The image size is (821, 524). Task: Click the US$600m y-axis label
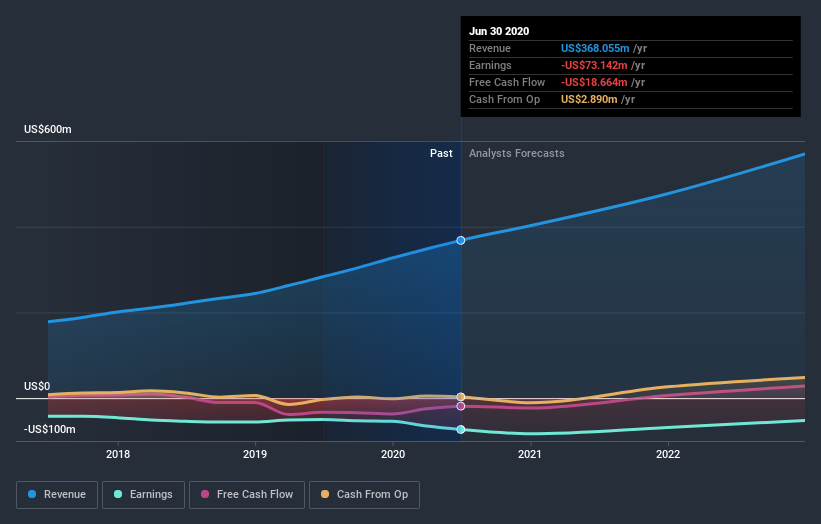pyautogui.click(x=48, y=129)
